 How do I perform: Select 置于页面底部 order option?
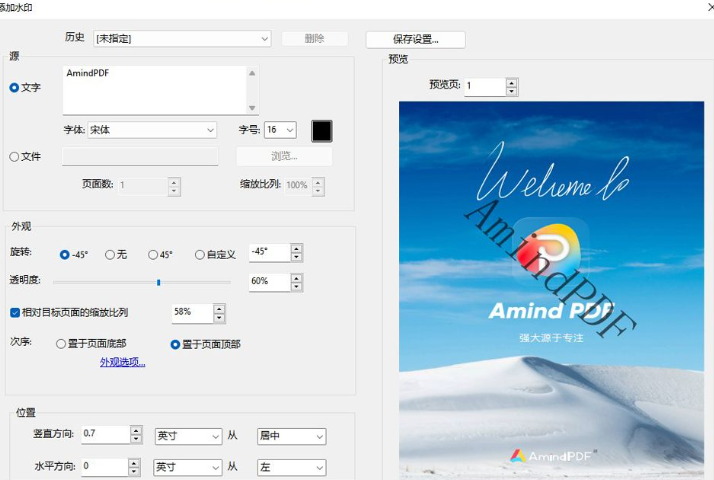(x=61, y=344)
